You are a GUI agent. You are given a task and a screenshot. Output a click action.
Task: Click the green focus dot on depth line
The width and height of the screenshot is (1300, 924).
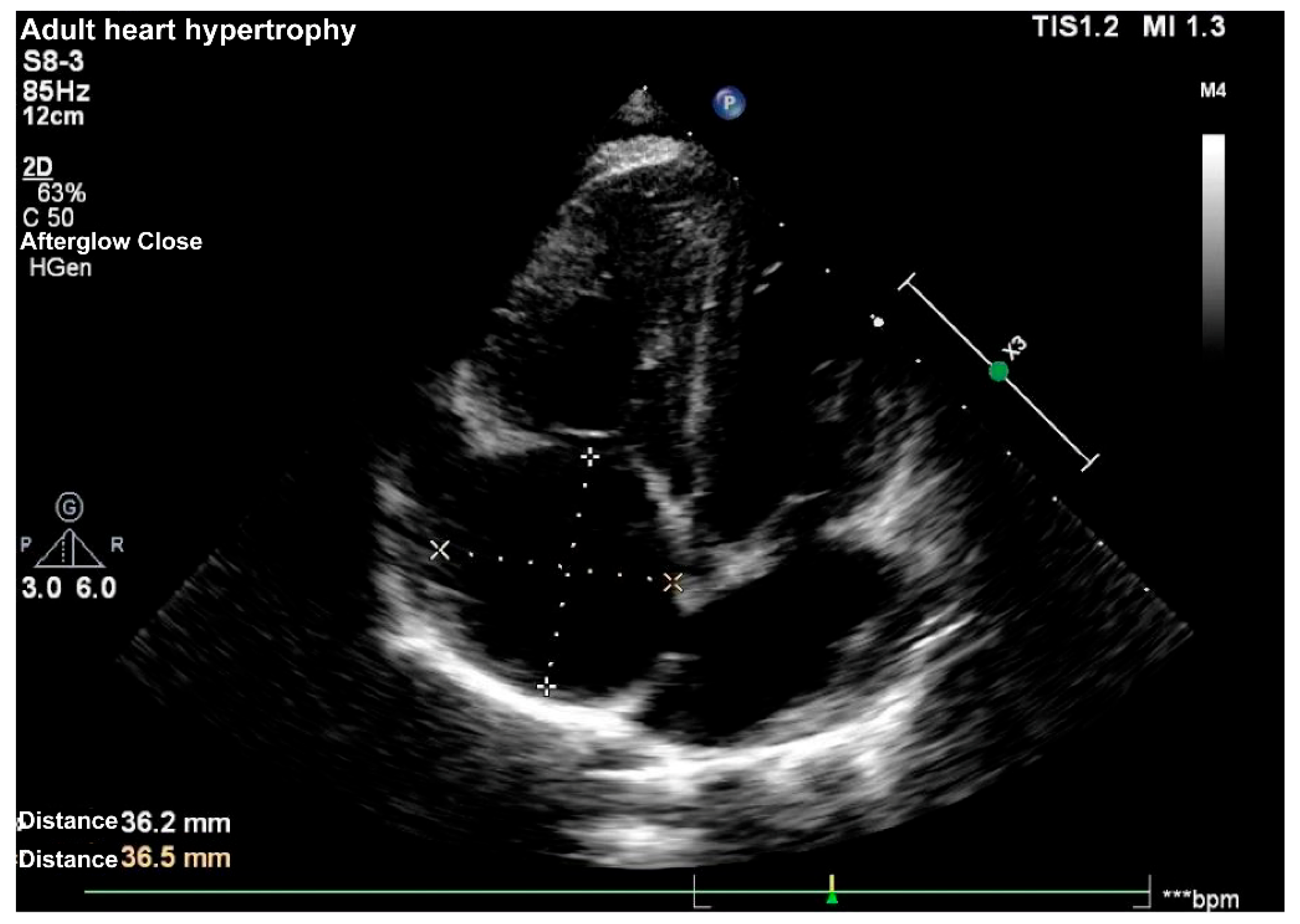click(998, 371)
